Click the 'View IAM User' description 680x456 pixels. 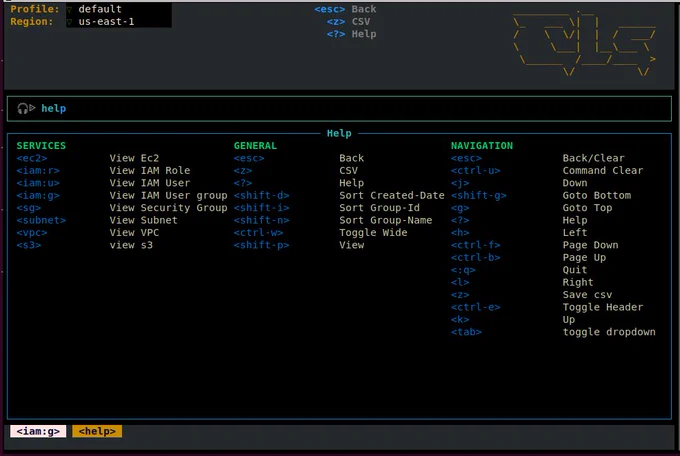point(150,183)
